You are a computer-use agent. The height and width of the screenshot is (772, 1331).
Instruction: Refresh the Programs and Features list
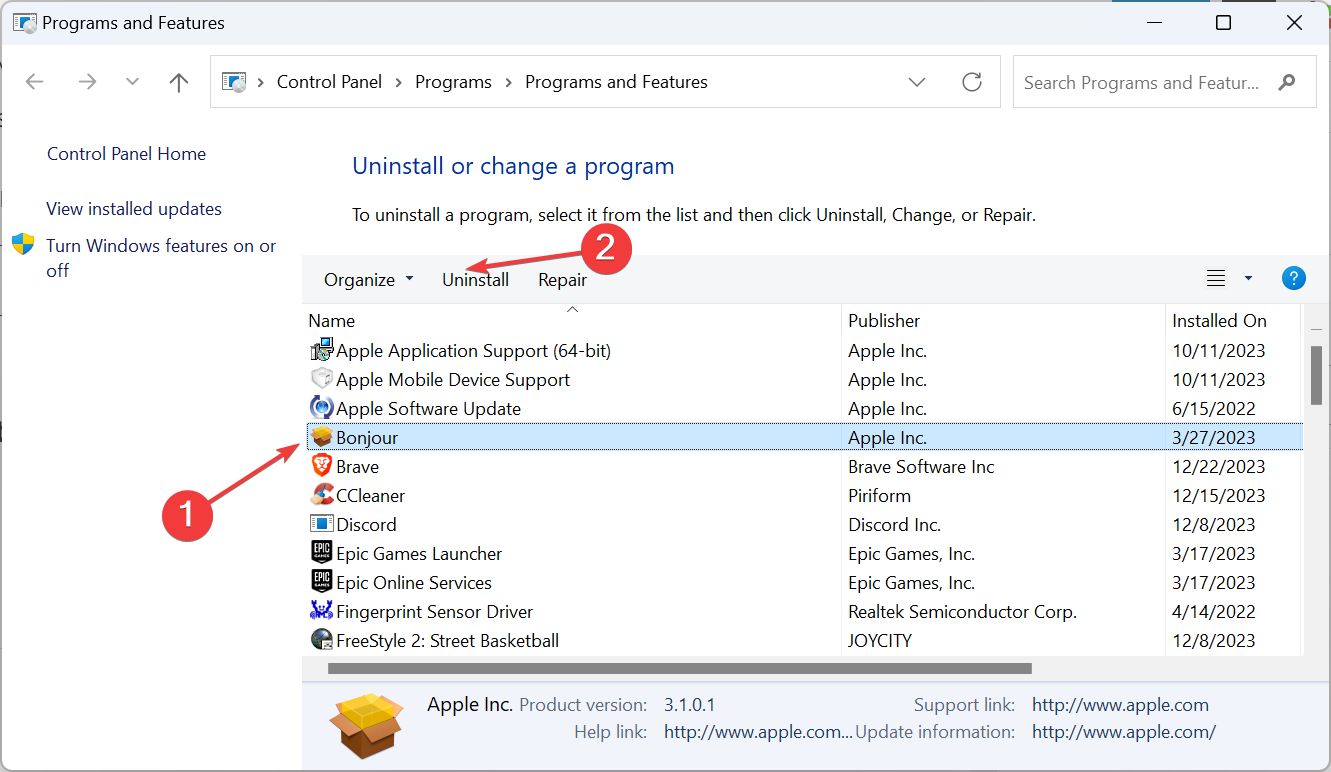972,82
